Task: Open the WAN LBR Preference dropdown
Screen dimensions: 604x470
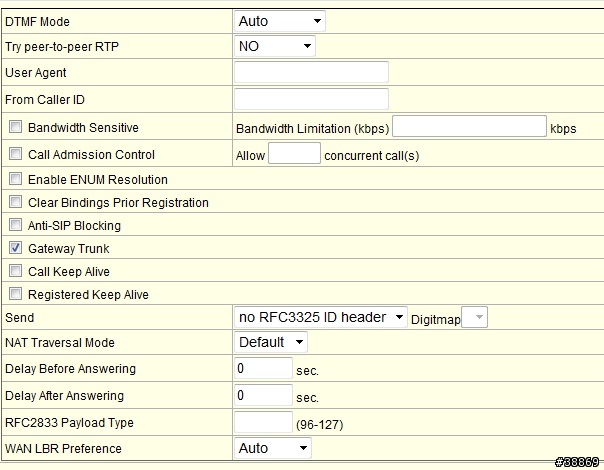Action: tap(273, 448)
